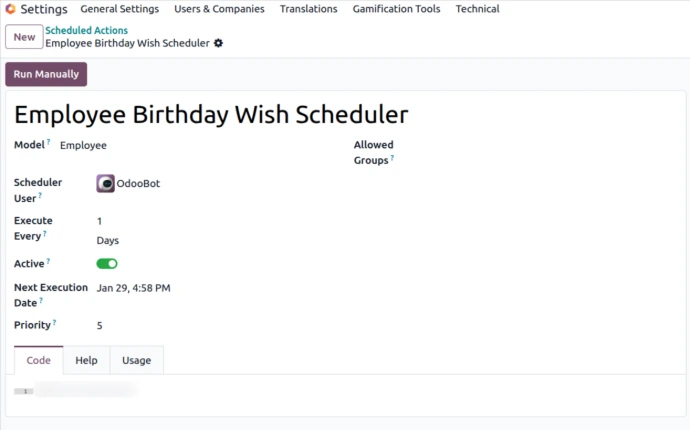Screen dimensions: 690x430
Task: Click the help tooltip icon next to Model
Action: pos(49,143)
